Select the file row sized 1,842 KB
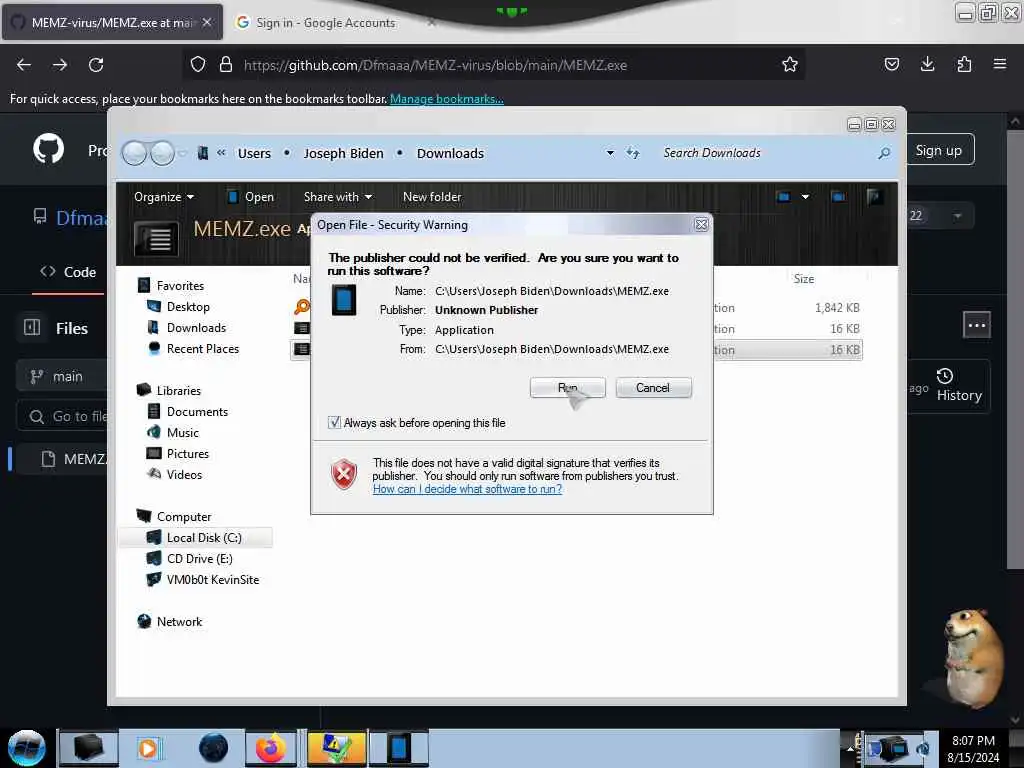This screenshot has height=768, width=1024. click(577, 308)
